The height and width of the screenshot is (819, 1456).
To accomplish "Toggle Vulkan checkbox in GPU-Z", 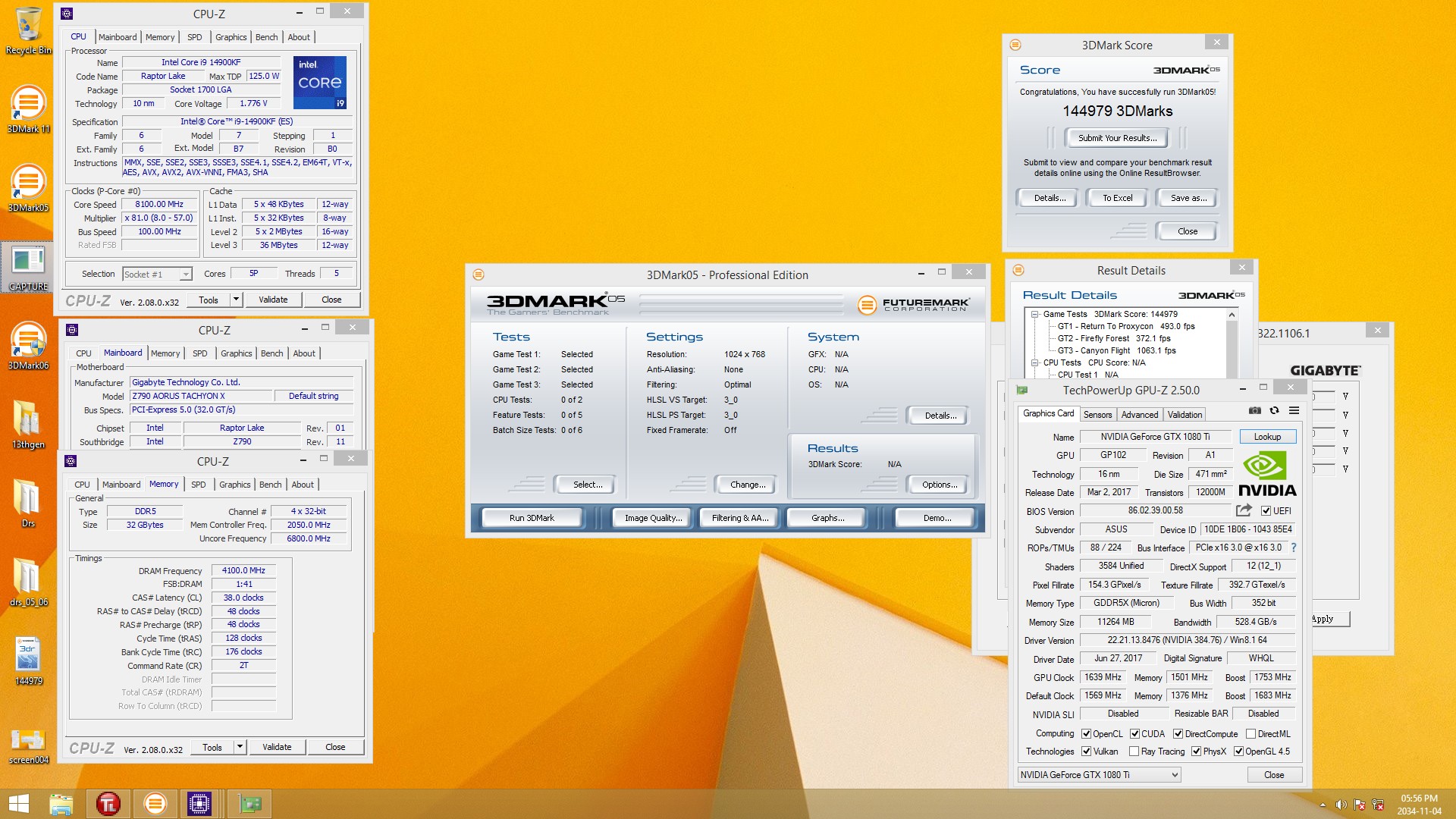I will click(1086, 752).
